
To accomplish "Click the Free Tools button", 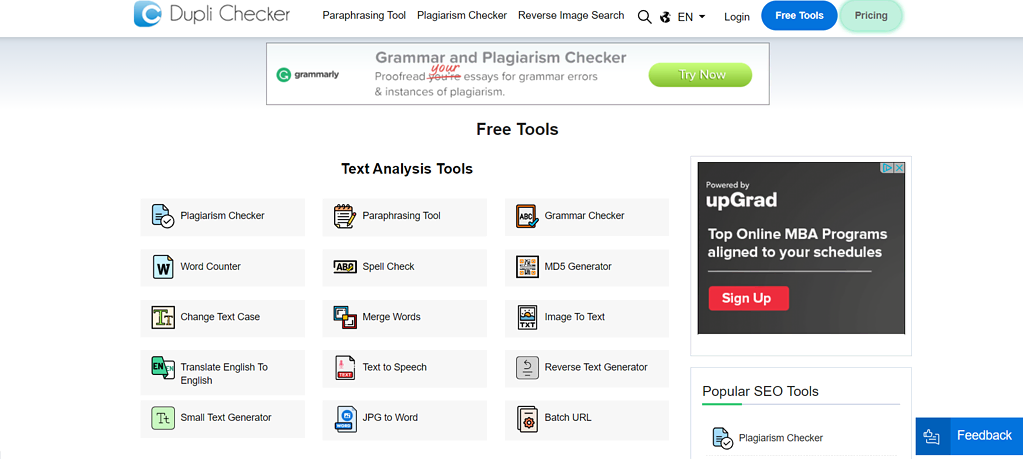I will click(798, 16).
